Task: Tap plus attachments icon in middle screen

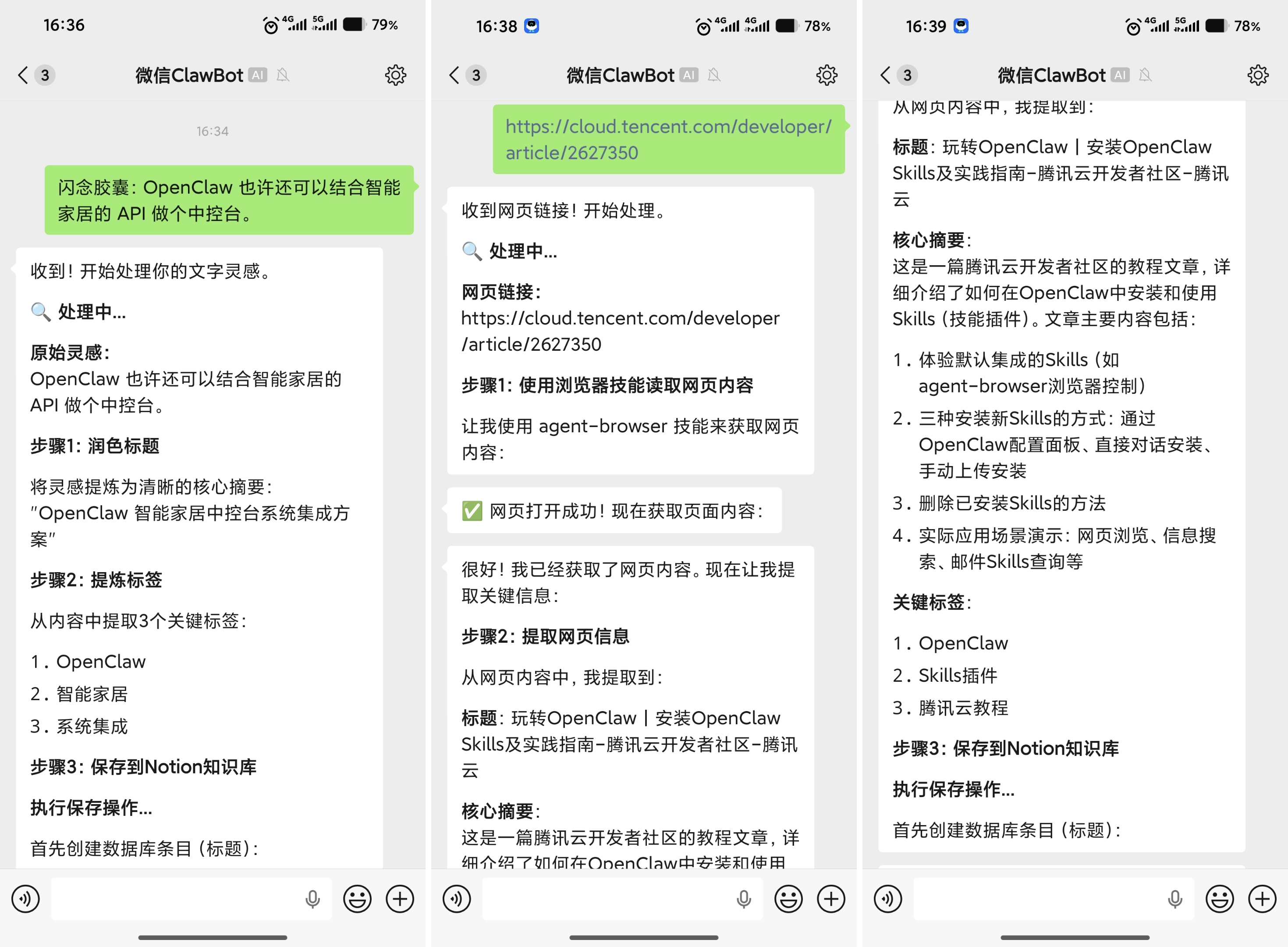Action: point(831,899)
